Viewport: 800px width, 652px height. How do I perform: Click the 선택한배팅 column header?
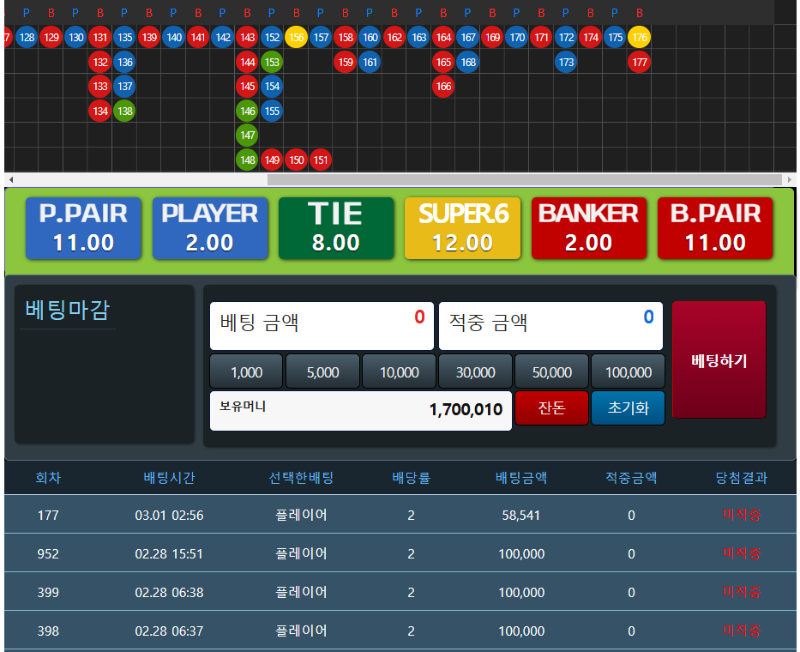tap(301, 478)
